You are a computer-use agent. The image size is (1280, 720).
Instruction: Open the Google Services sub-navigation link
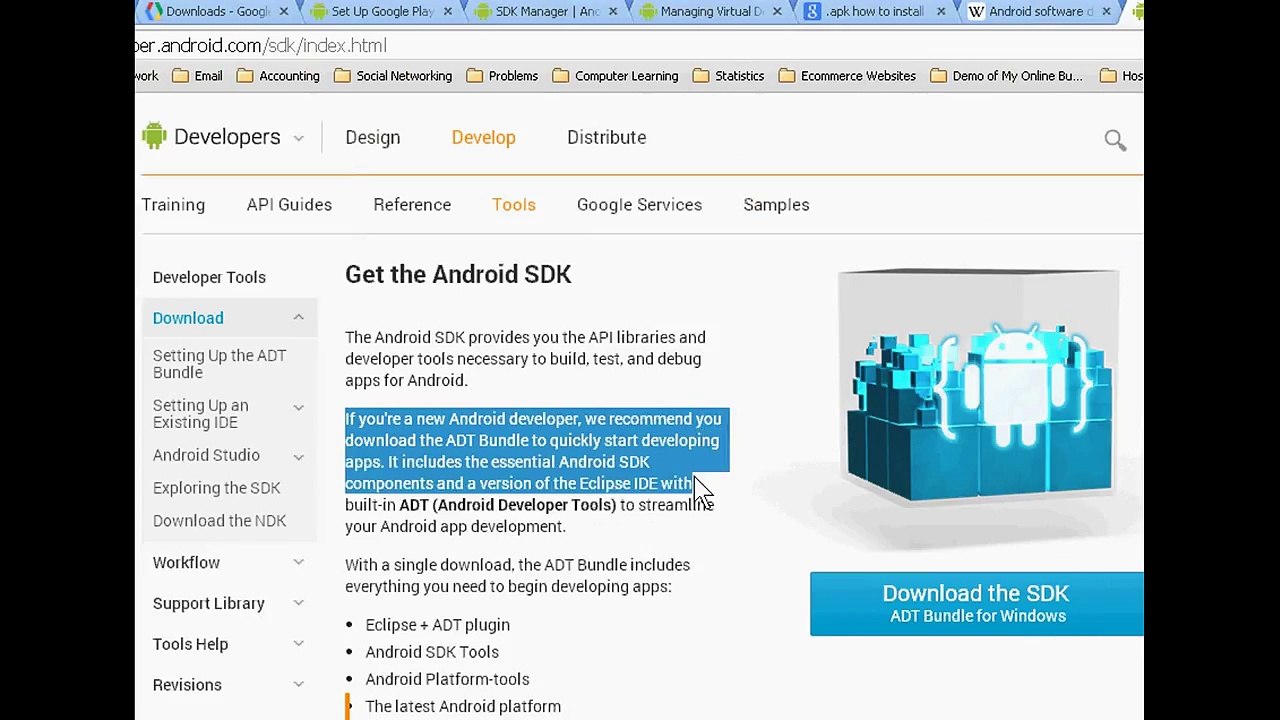[x=639, y=204]
